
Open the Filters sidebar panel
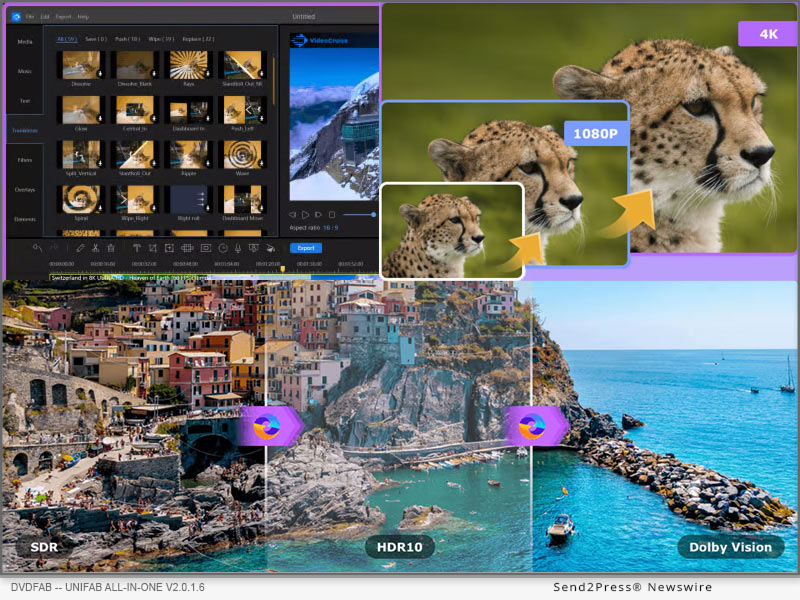tap(24, 160)
